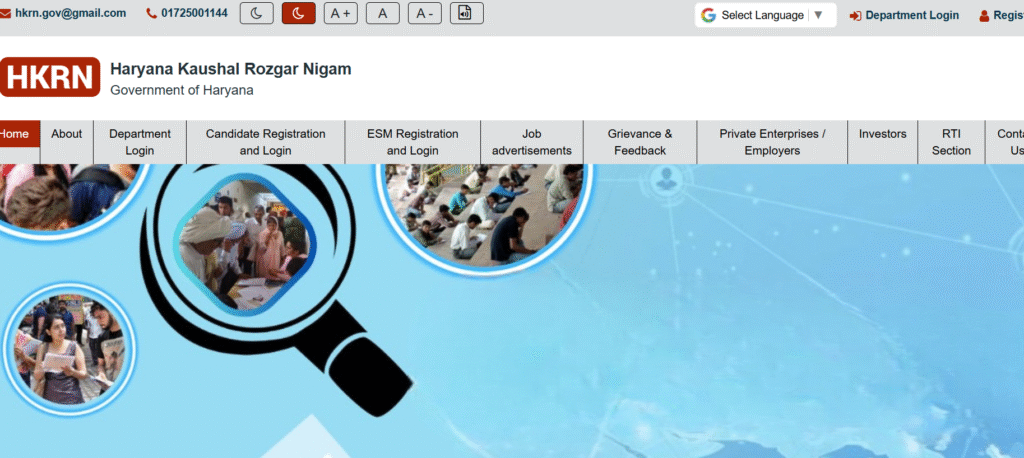Click the Department Login sign-in arrow icon
This screenshot has height=458, width=1024.
(x=856, y=16)
